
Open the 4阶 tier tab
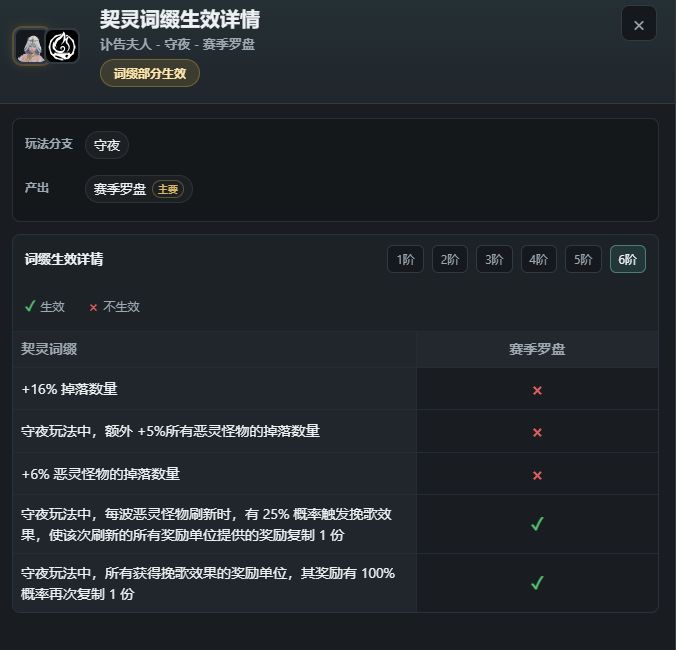[538, 259]
